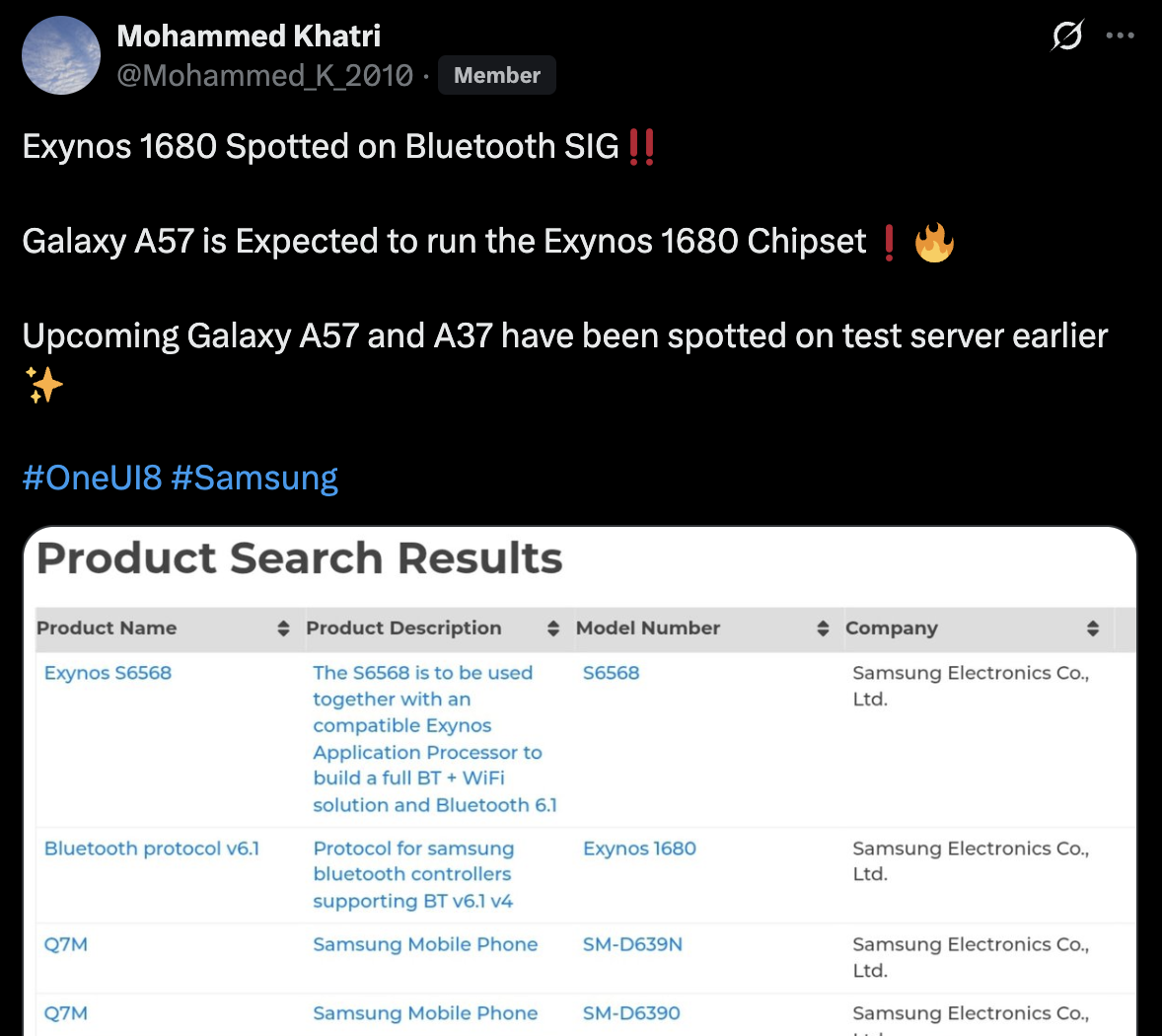Open the Exynos S6568 product link
Viewport: 1162px width, 1036px height.
[108, 673]
